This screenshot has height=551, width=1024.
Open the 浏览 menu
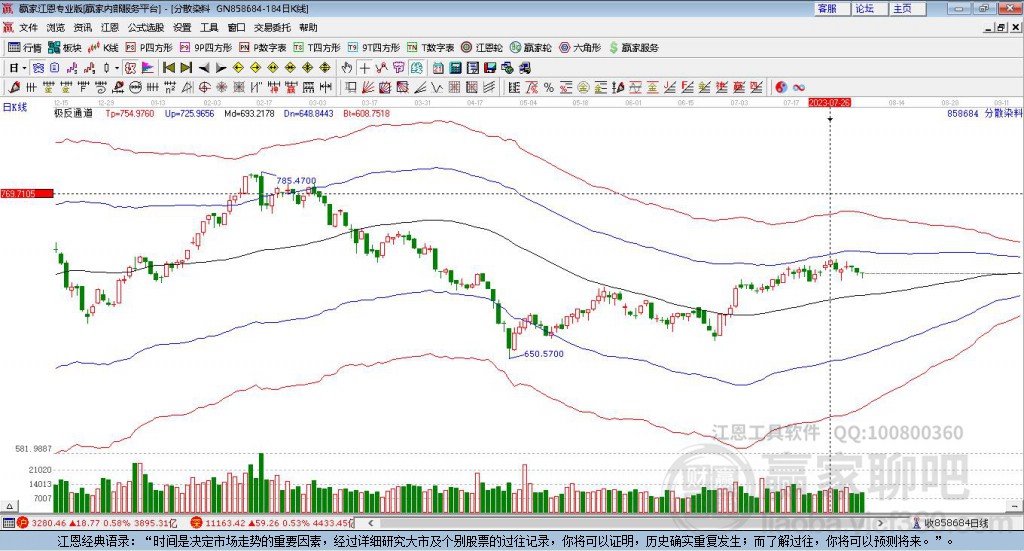56,27
